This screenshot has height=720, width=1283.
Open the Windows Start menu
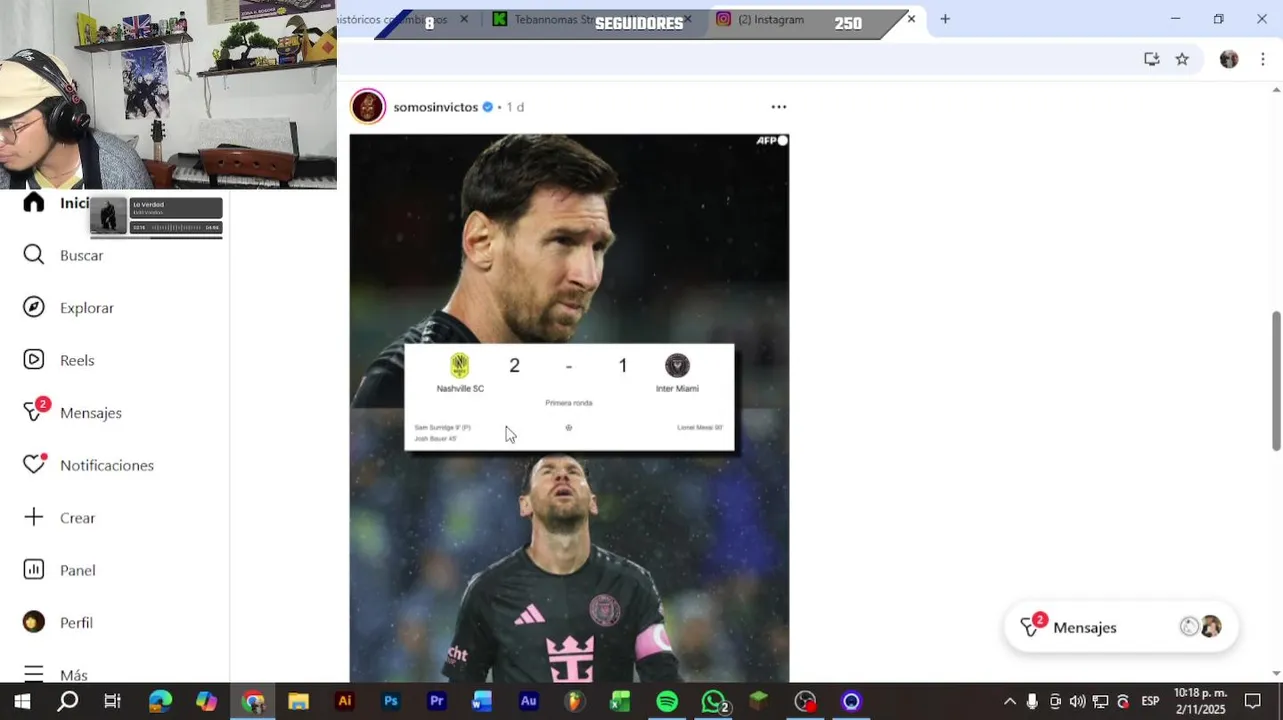point(22,702)
